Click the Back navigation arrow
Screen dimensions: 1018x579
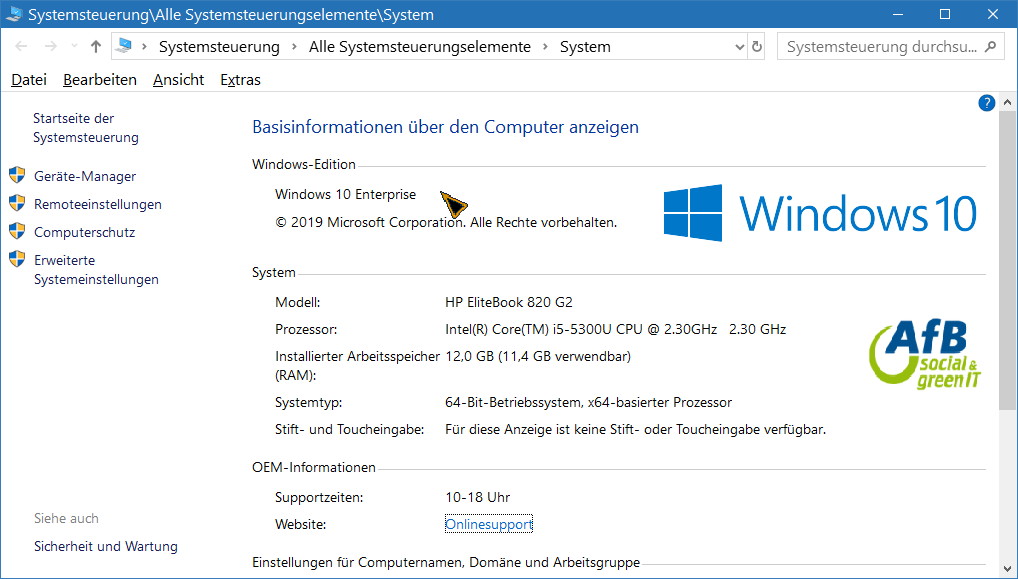[21, 46]
